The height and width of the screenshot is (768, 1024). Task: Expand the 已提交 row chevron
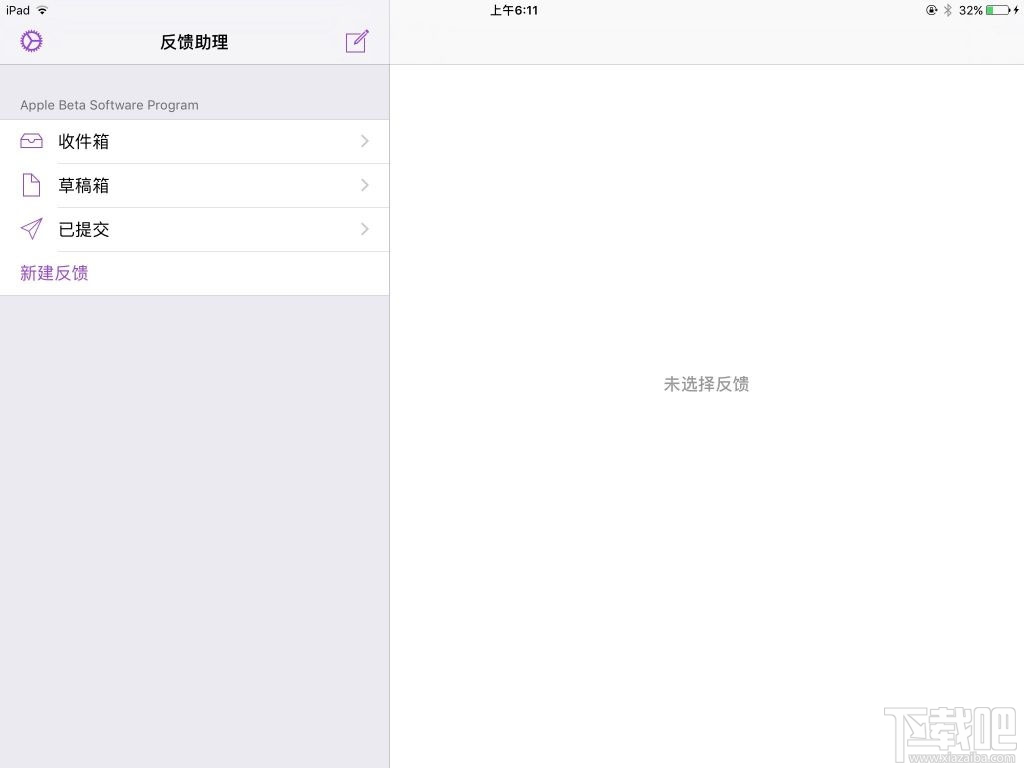point(364,229)
